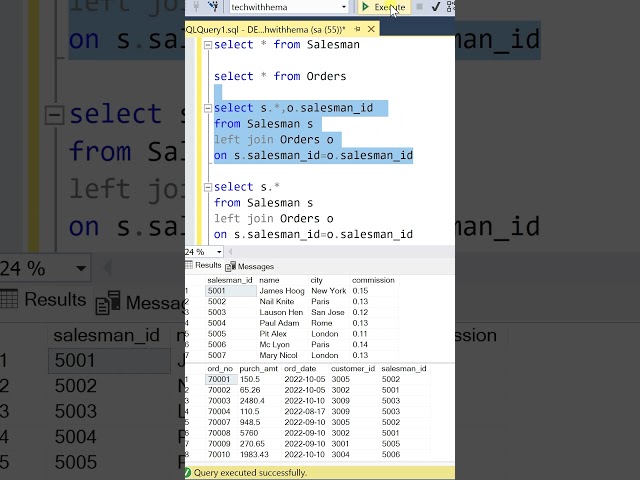
Task: Collapse the 'select s.*' query block
Action: [x=207, y=187]
